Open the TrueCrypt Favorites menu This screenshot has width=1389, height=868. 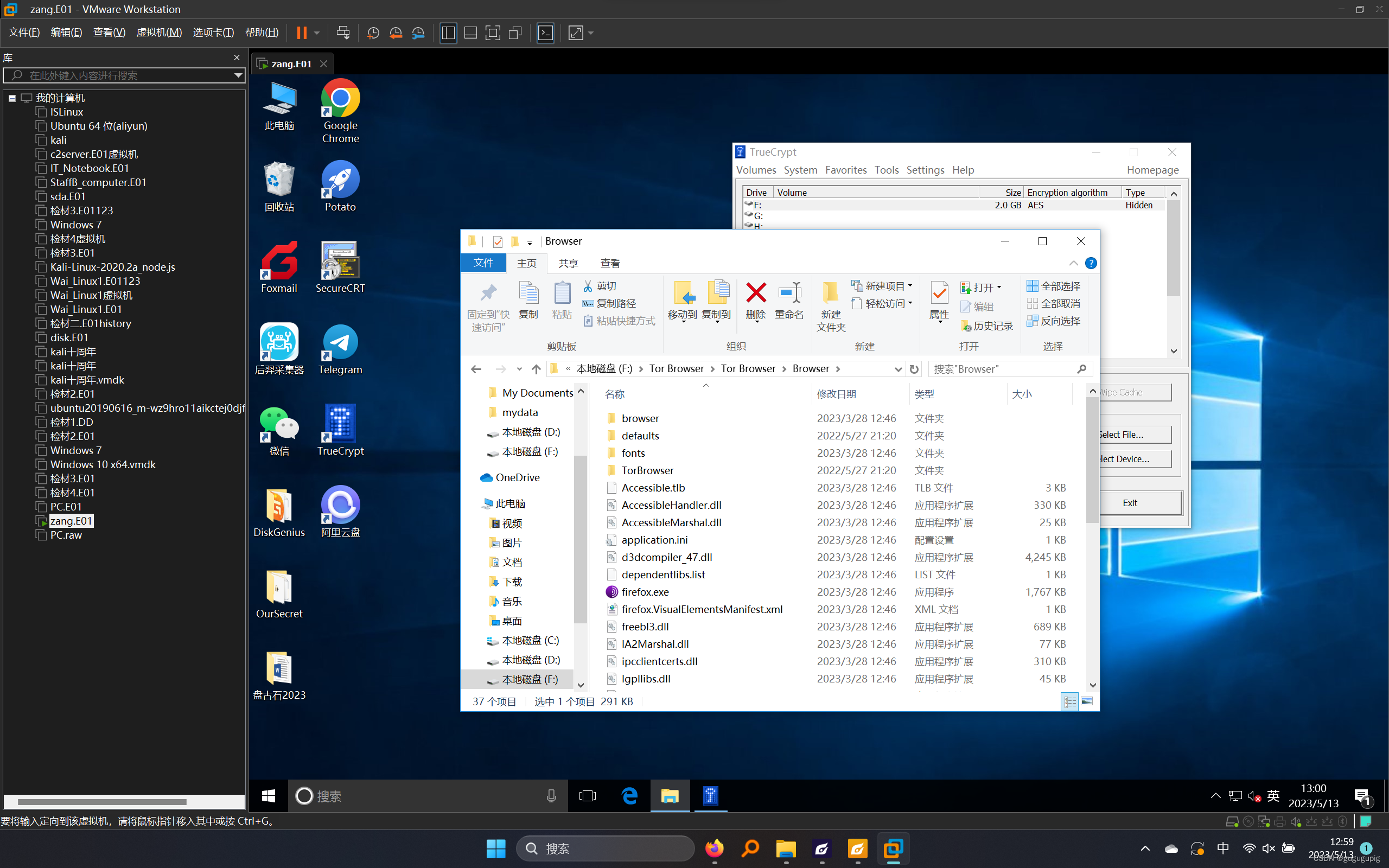pyautogui.click(x=845, y=170)
